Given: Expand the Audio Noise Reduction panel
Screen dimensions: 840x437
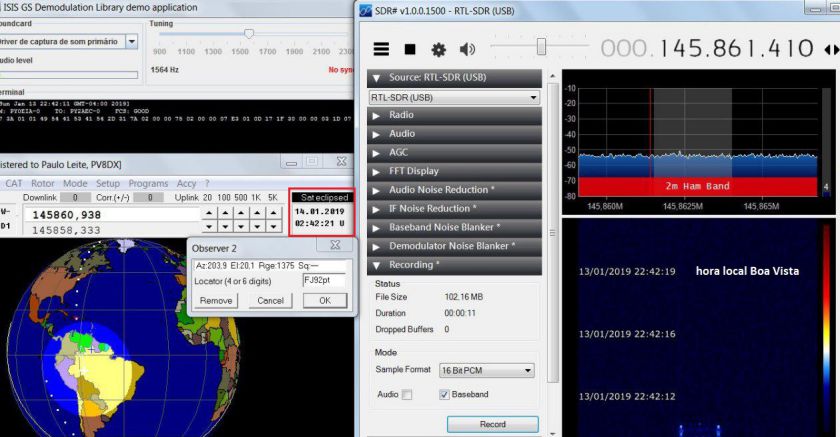Looking at the screenshot, I should click(454, 190).
